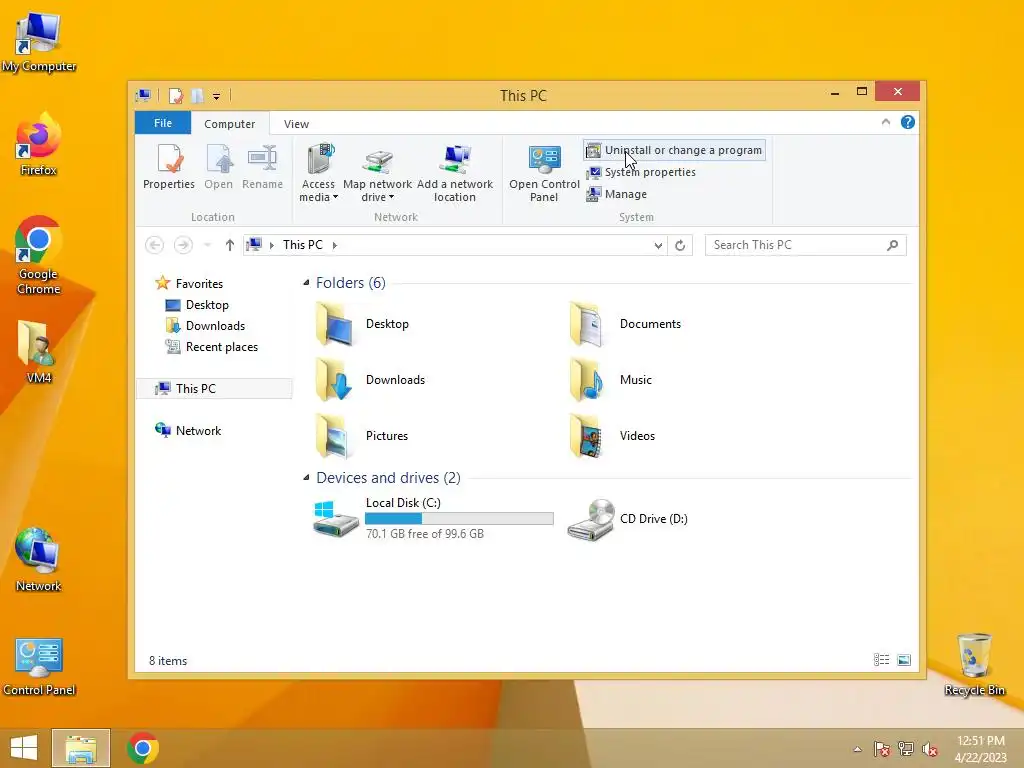Open Help with the question mark icon
This screenshot has width=1024, height=768.
point(908,122)
